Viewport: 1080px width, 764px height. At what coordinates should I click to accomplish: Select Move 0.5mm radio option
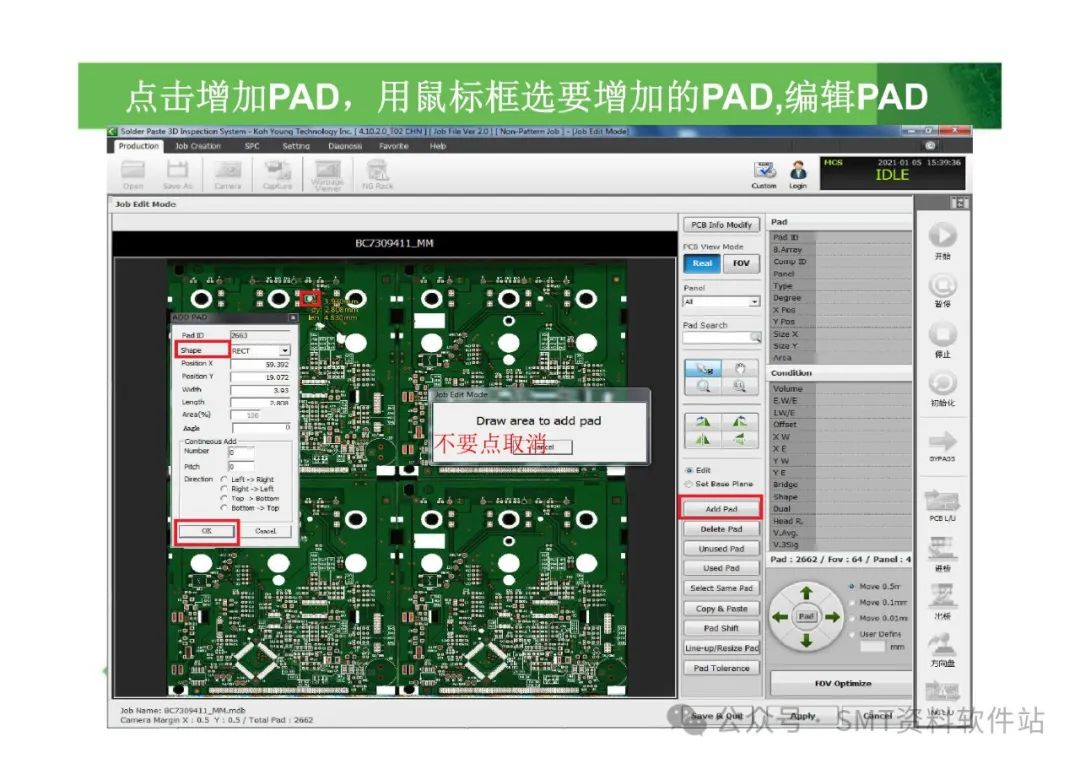click(852, 586)
